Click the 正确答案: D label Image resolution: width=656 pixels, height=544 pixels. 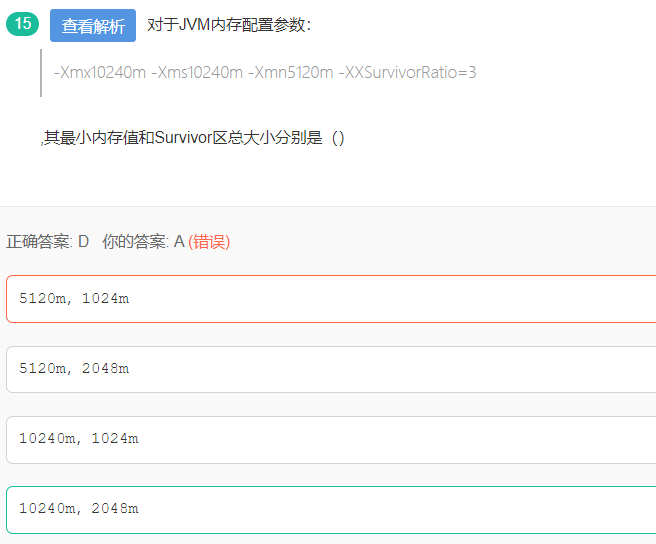pos(47,241)
